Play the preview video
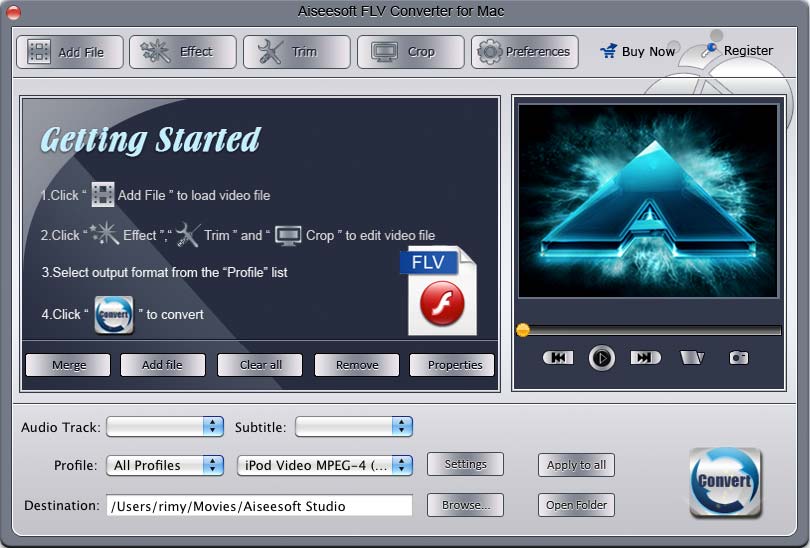 [601, 357]
